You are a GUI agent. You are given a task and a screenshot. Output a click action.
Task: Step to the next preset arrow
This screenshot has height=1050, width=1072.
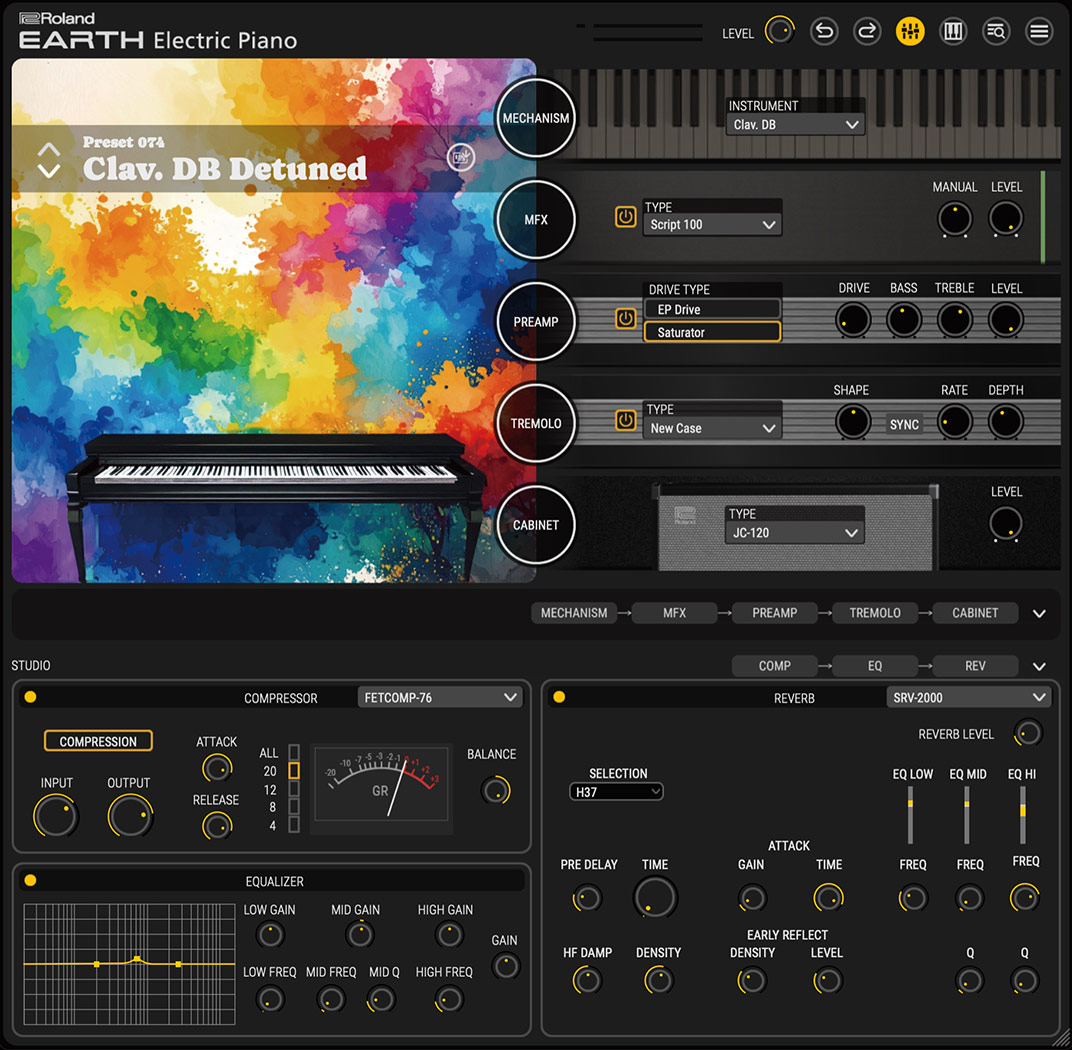pyautogui.click(x=49, y=171)
